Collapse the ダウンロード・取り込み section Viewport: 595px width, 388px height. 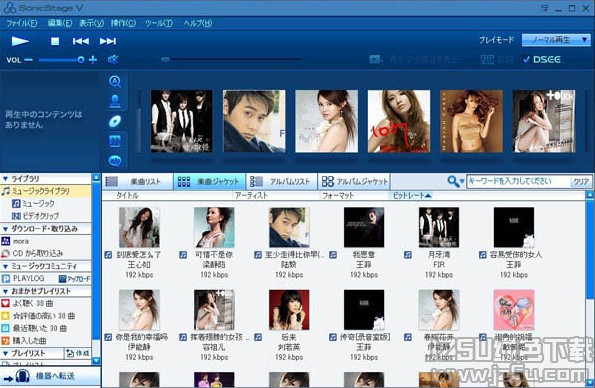coord(5,229)
